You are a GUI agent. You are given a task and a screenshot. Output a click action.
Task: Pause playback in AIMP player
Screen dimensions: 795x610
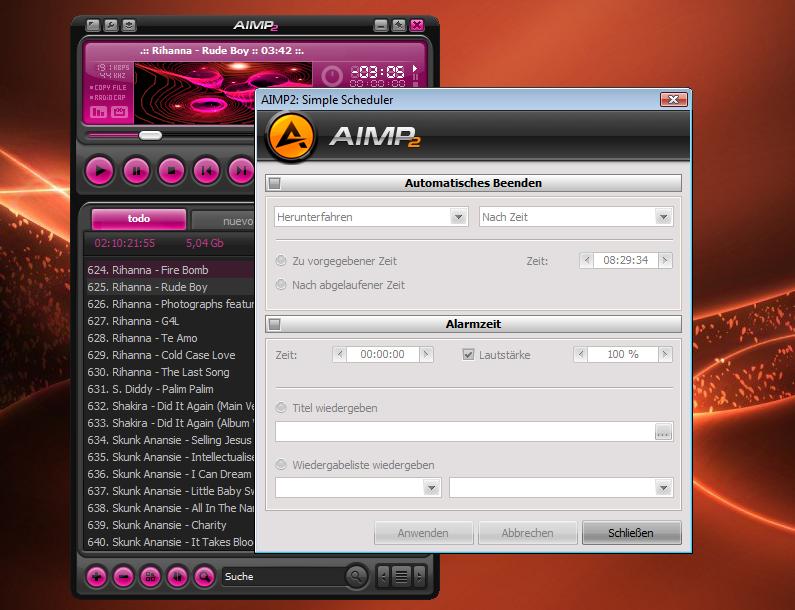[136, 171]
